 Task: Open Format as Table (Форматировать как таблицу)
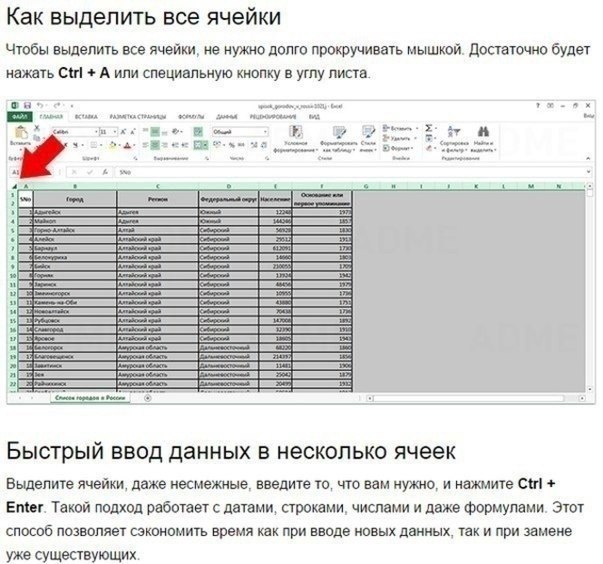pyautogui.click(x=339, y=139)
